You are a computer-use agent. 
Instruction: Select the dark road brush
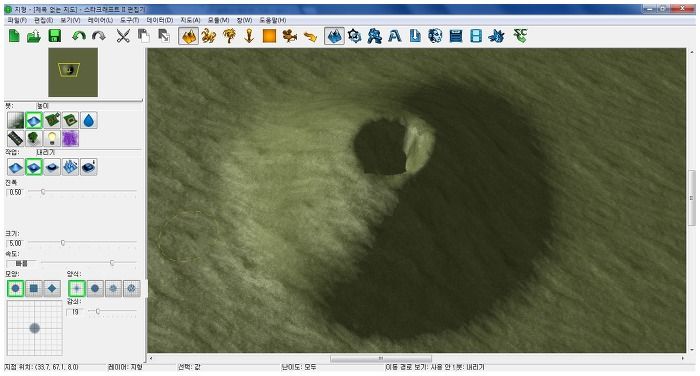[x=16, y=138]
